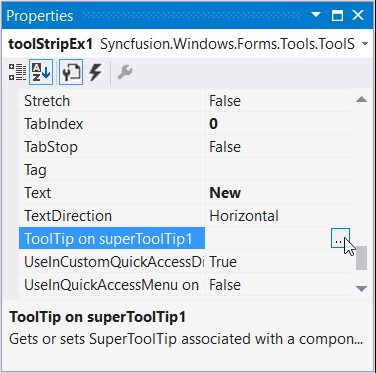Select the TabIndex property value field
376x373 pixels.
click(279, 124)
